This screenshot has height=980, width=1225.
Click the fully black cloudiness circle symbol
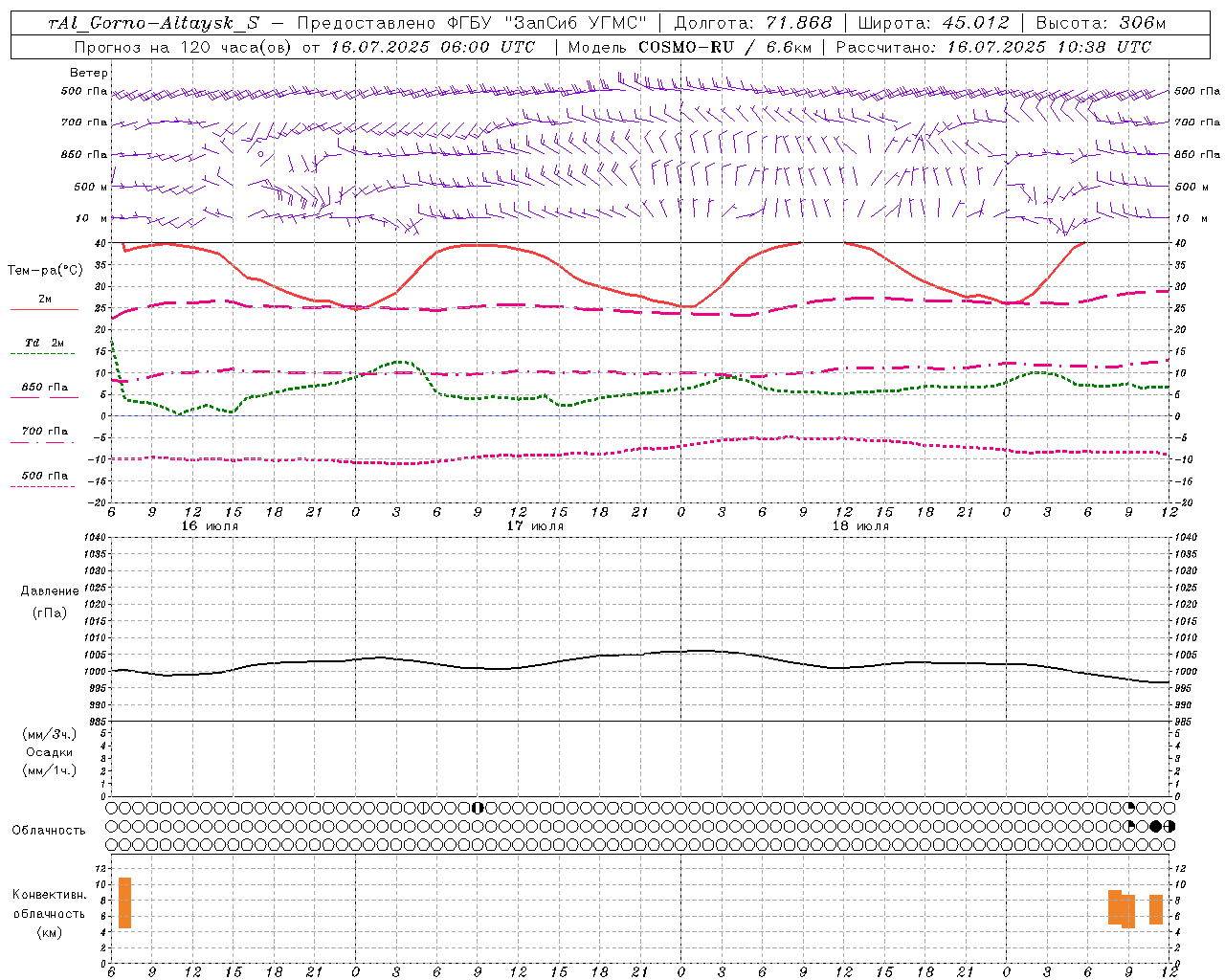tap(1155, 826)
